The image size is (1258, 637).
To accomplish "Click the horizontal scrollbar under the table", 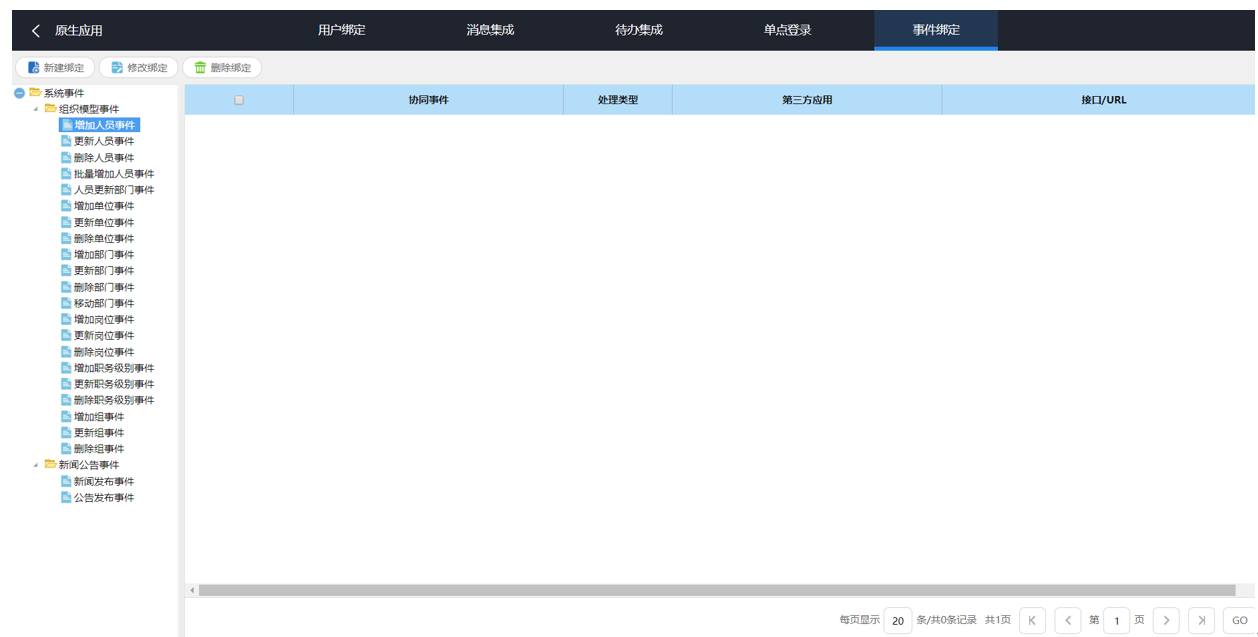I will pos(717,590).
